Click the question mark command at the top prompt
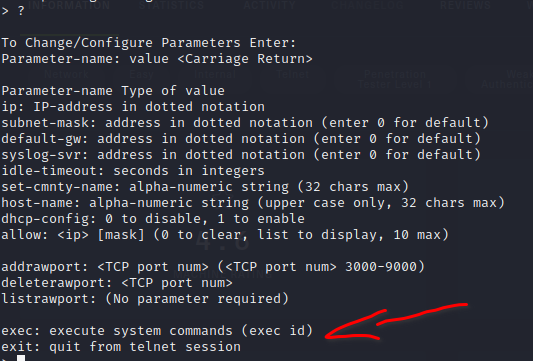Screen dimensions: 533x361 pos(21,11)
